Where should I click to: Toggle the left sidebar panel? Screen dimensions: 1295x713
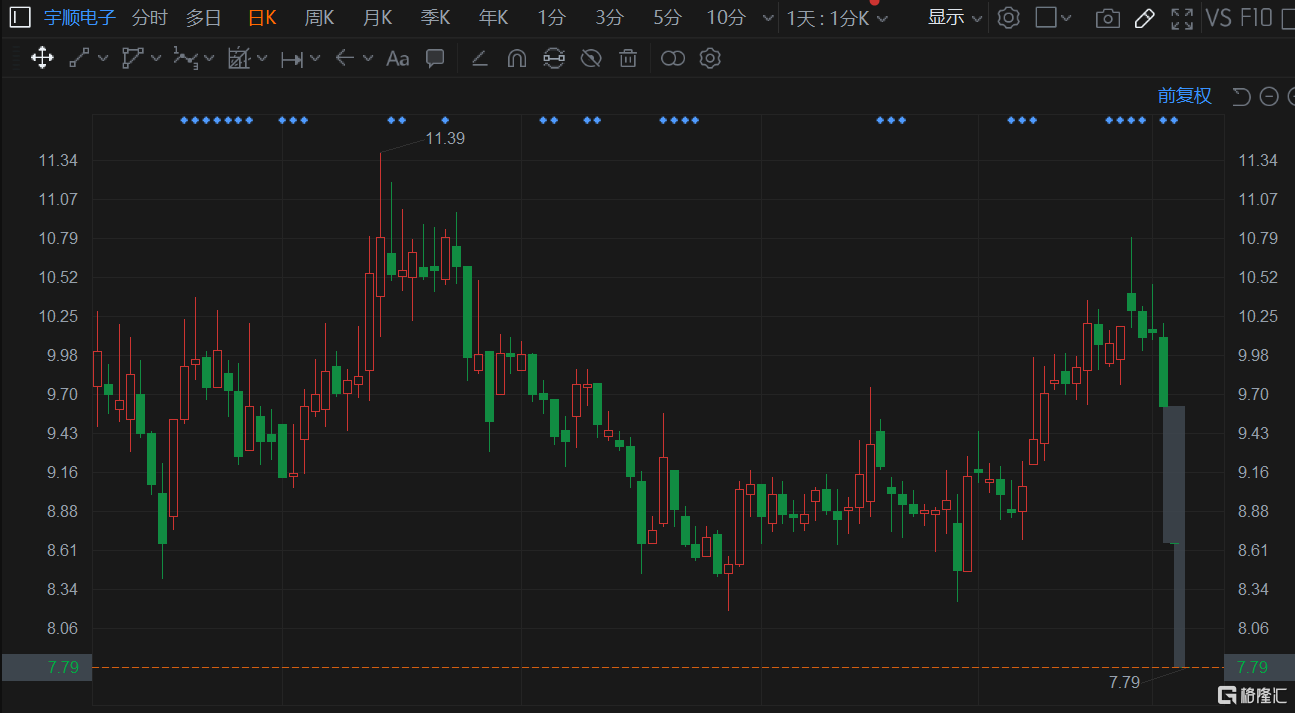20,17
